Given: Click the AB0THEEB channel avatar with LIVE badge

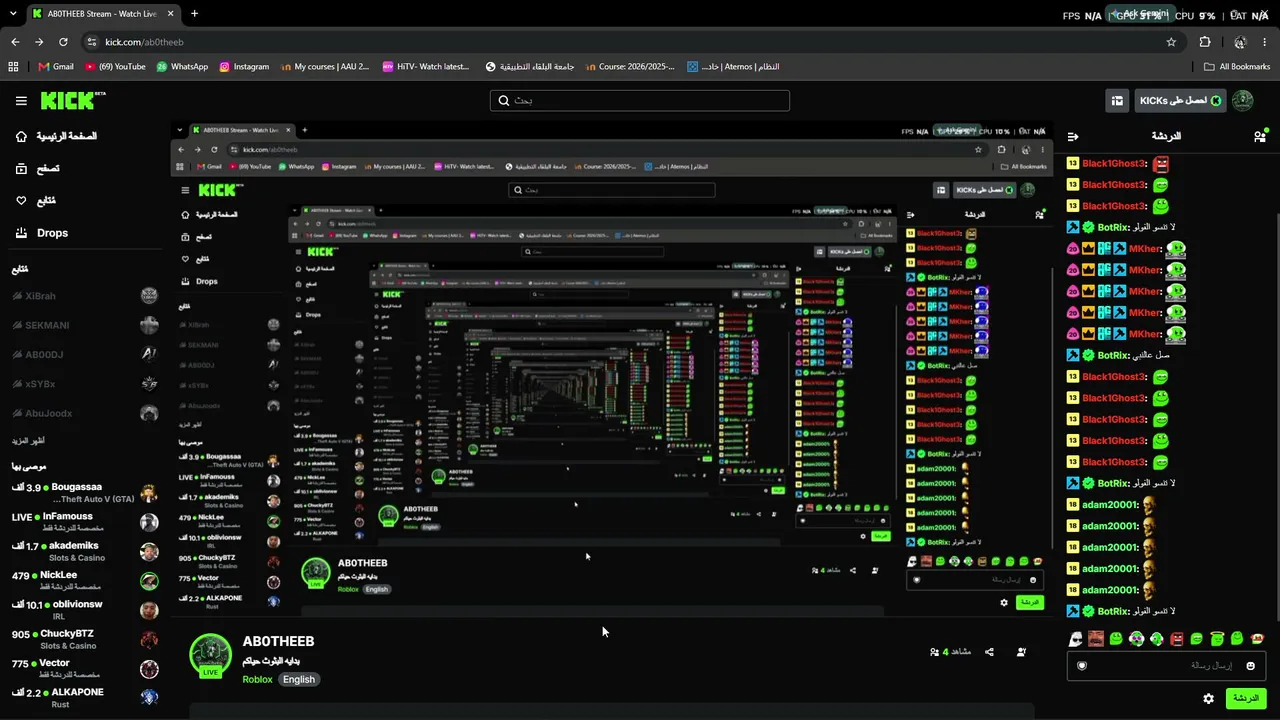Looking at the screenshot, I should 211,656.
